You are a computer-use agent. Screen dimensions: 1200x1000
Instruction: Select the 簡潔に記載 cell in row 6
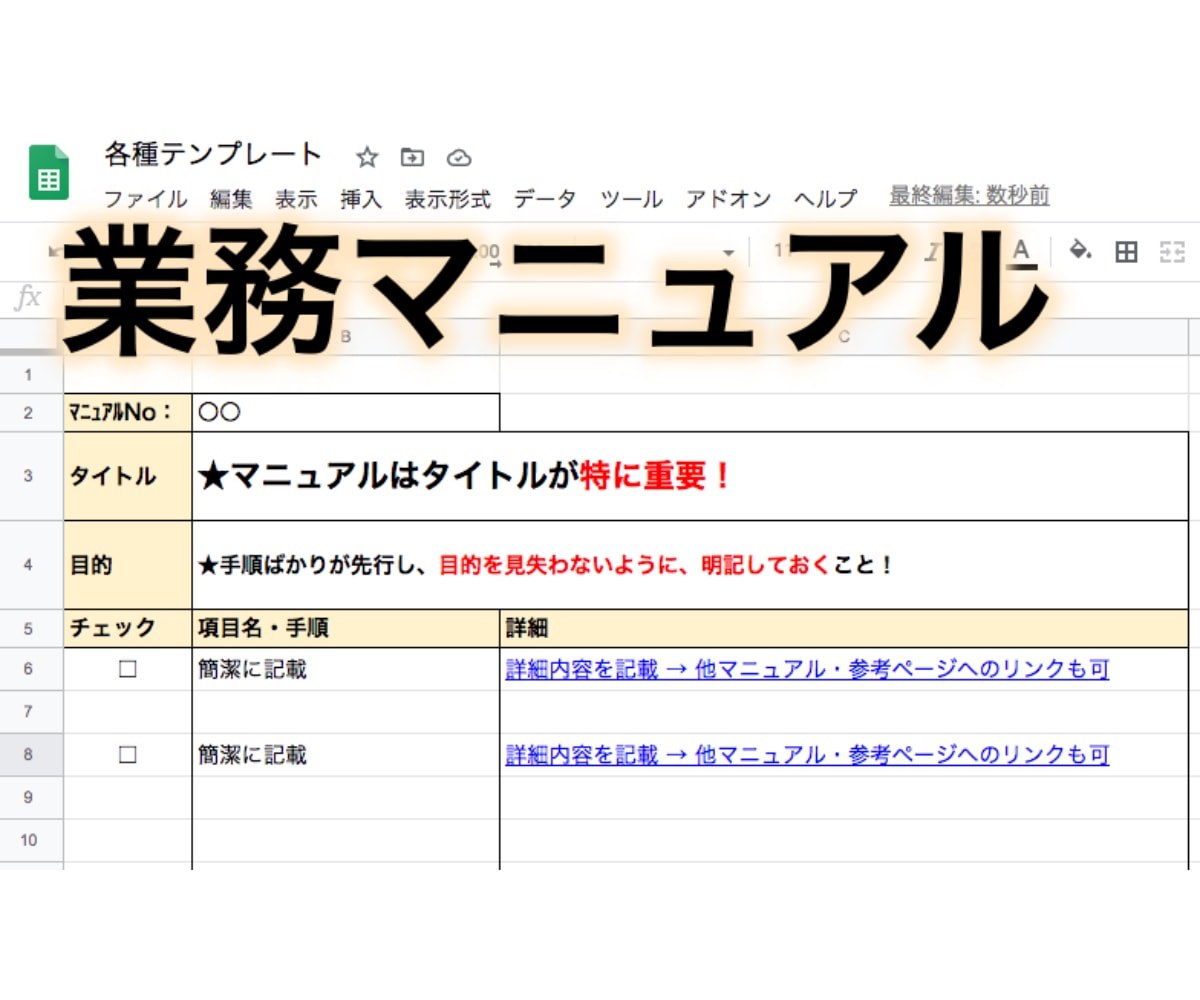click(x=346, y=670)
